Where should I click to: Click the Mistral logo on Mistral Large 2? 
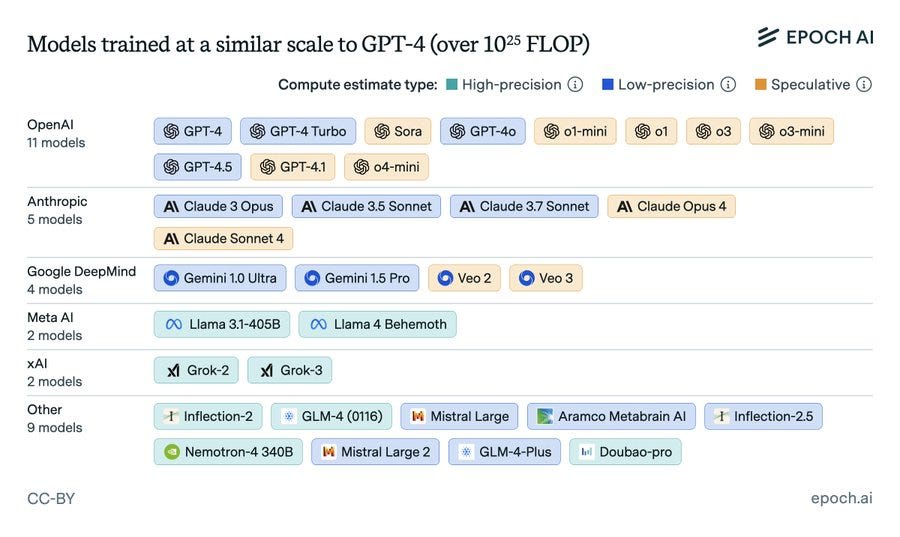click(328, 452)
